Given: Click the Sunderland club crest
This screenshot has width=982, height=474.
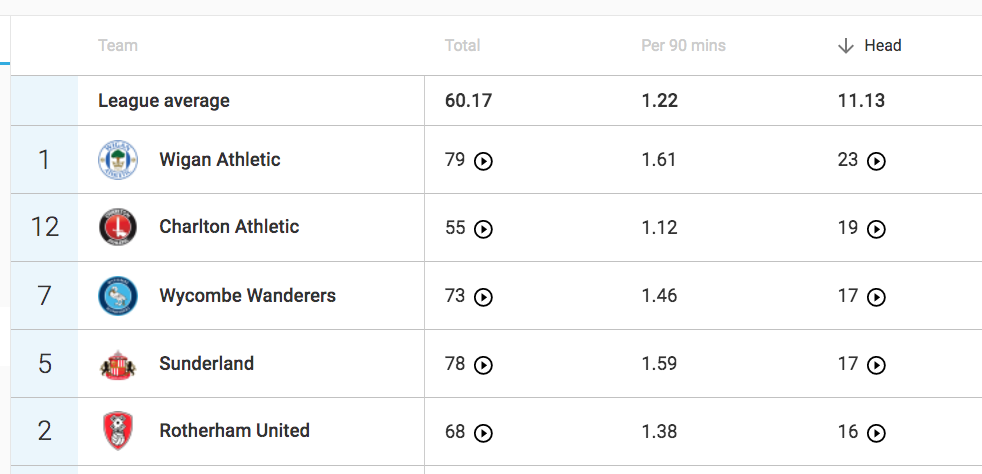Looking at the screenshot, I should coord(118,364).
